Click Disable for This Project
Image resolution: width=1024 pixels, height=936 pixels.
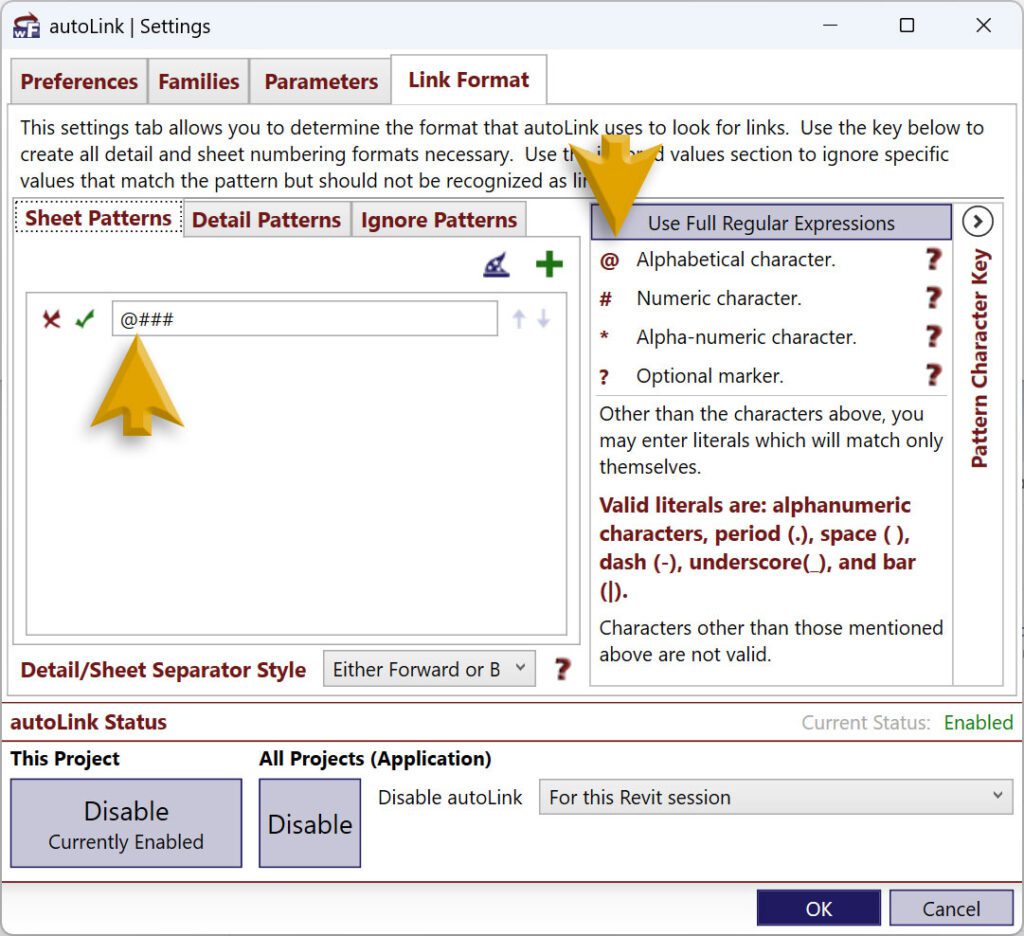pos(126,823)
